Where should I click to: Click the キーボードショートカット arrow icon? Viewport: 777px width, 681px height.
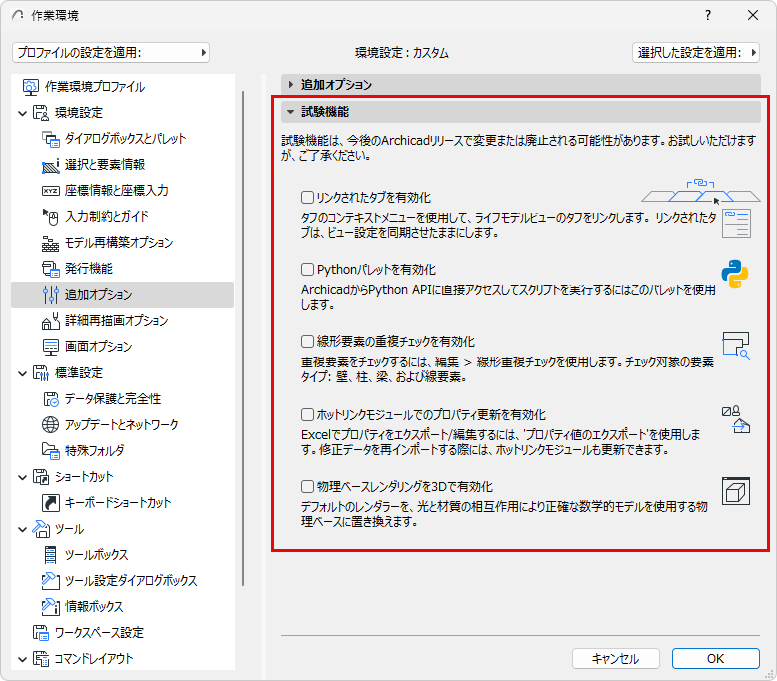tap(51, 503)
